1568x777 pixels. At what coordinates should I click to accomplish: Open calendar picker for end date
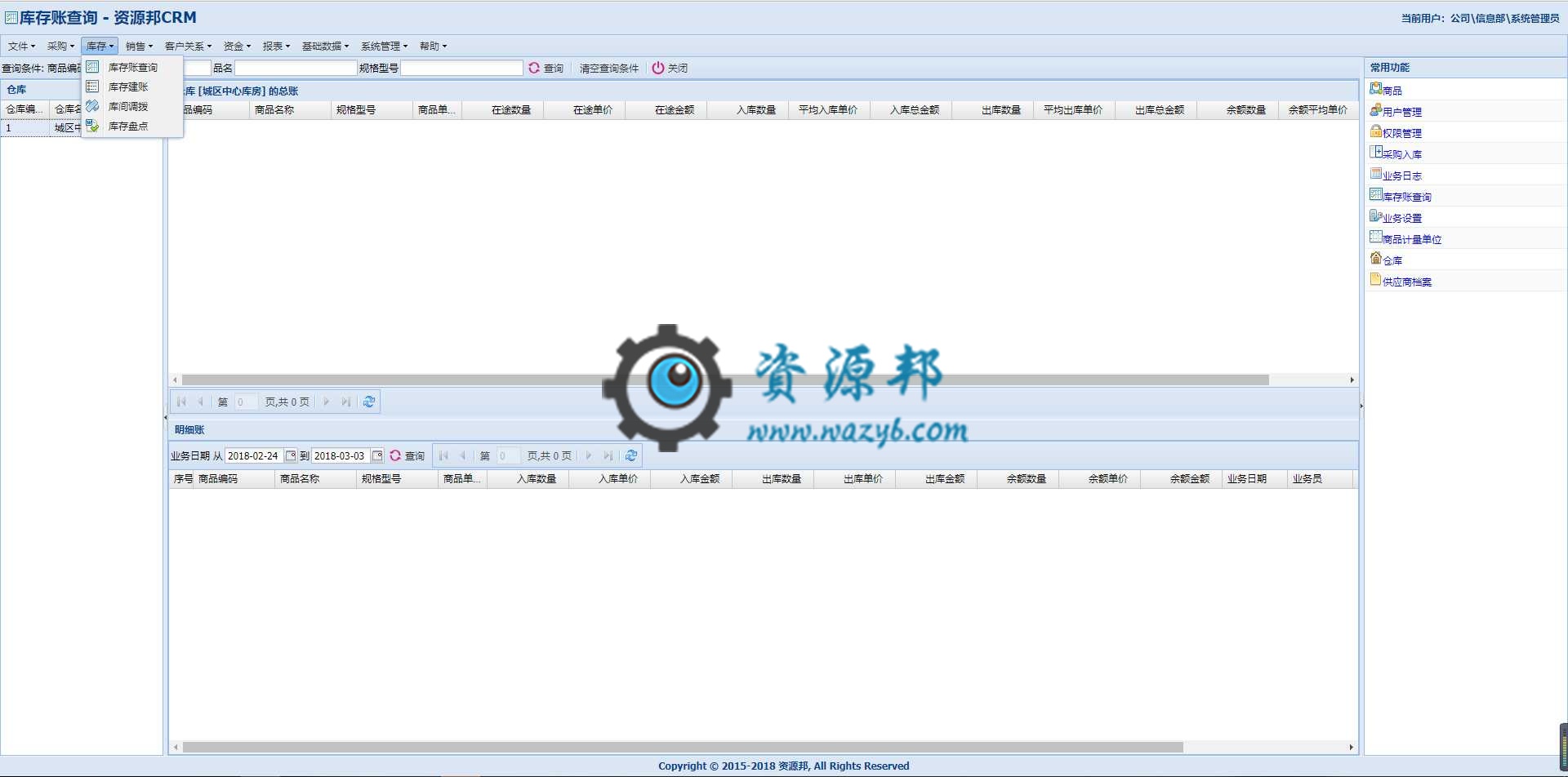[x=376, y=455]
